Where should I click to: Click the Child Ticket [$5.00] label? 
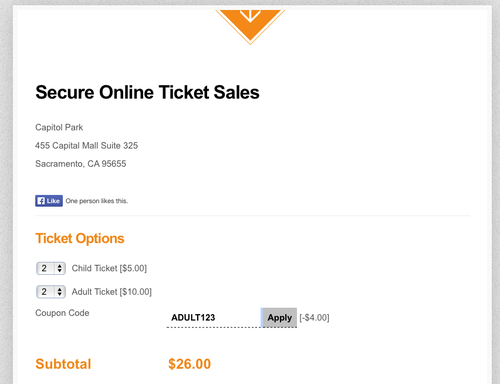point(109,268)
